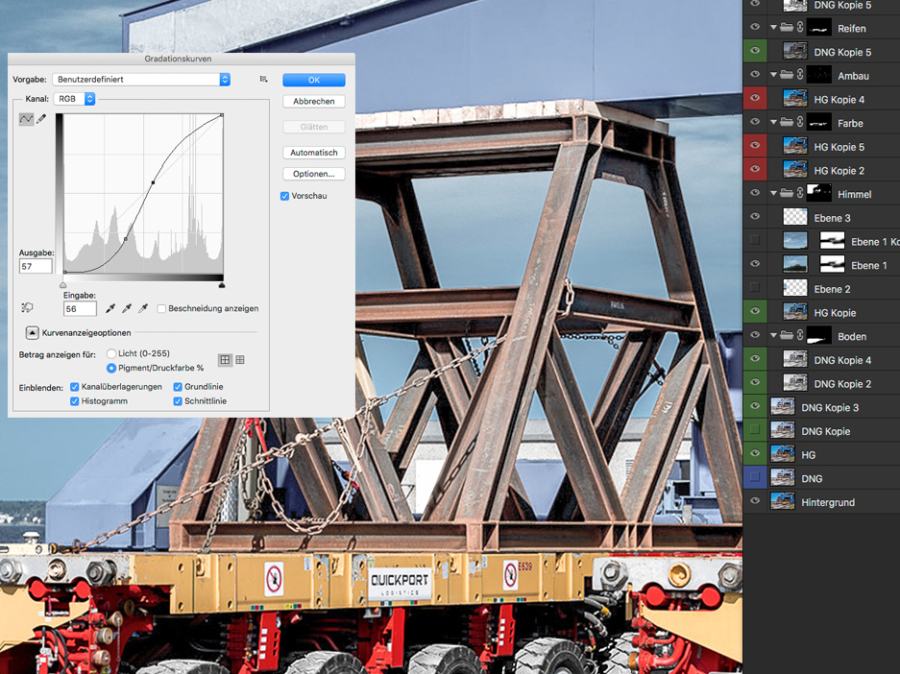Select the Licht (0-255) radio option

pos(111,354)
